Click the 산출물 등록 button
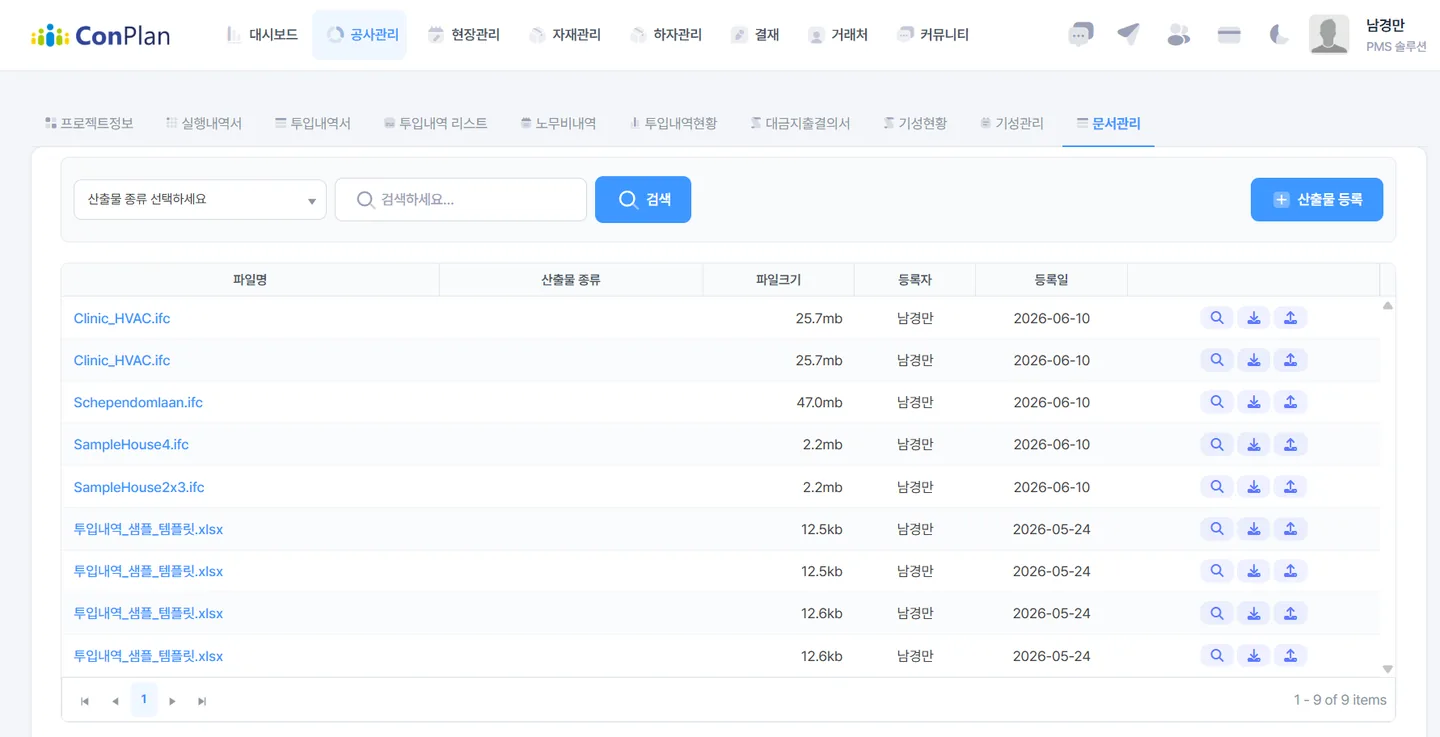1440x737 pixels. [x=1317, y=200]
